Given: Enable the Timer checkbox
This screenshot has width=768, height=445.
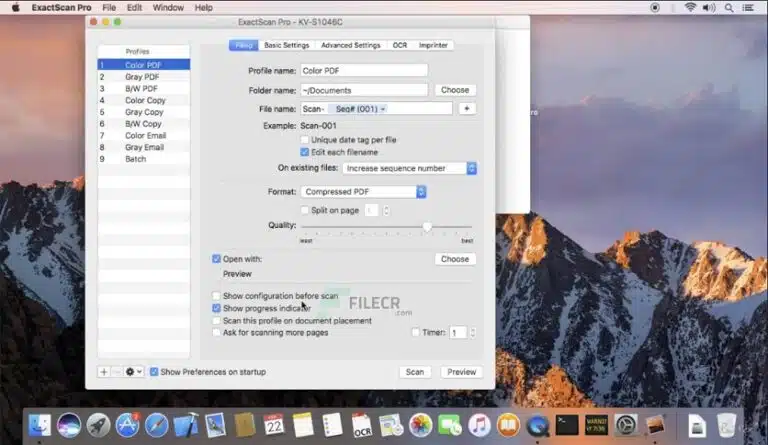Looking at the screenshot, I should (x=415, y=332).
